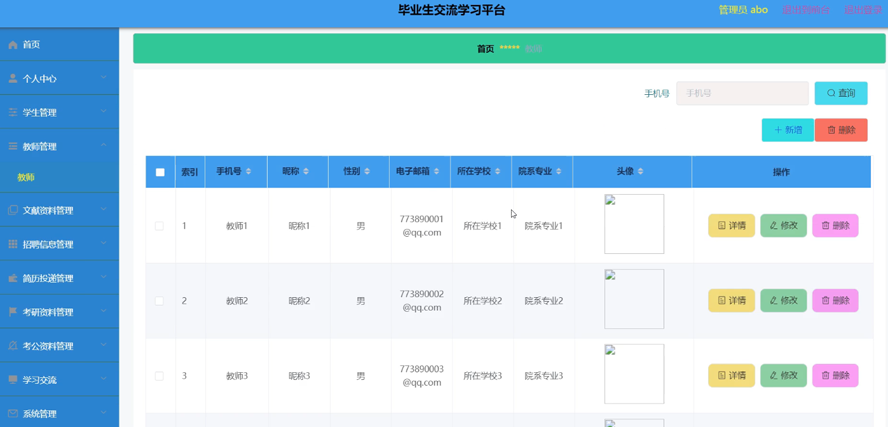Click the monitor icon beside 学习交流
The height and width of the screenshot is (427, 888).
click(13, 379)
